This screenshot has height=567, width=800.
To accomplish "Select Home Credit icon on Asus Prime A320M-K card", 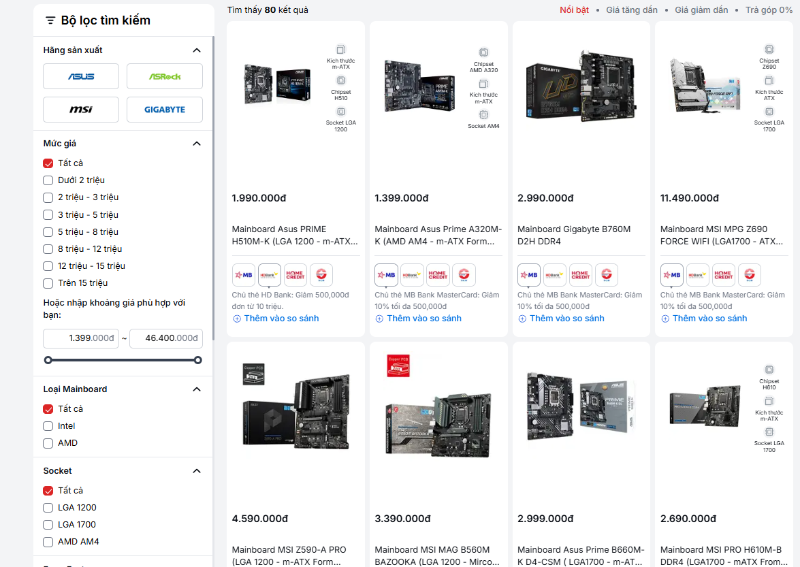I will tap(438, 275).
